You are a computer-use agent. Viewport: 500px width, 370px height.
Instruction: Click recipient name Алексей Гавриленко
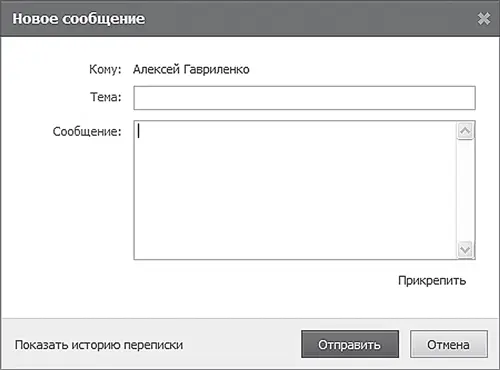click(191, 69)
